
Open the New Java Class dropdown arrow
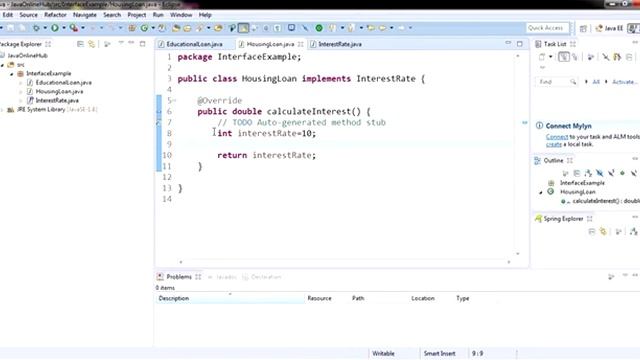tap(153, 28)
